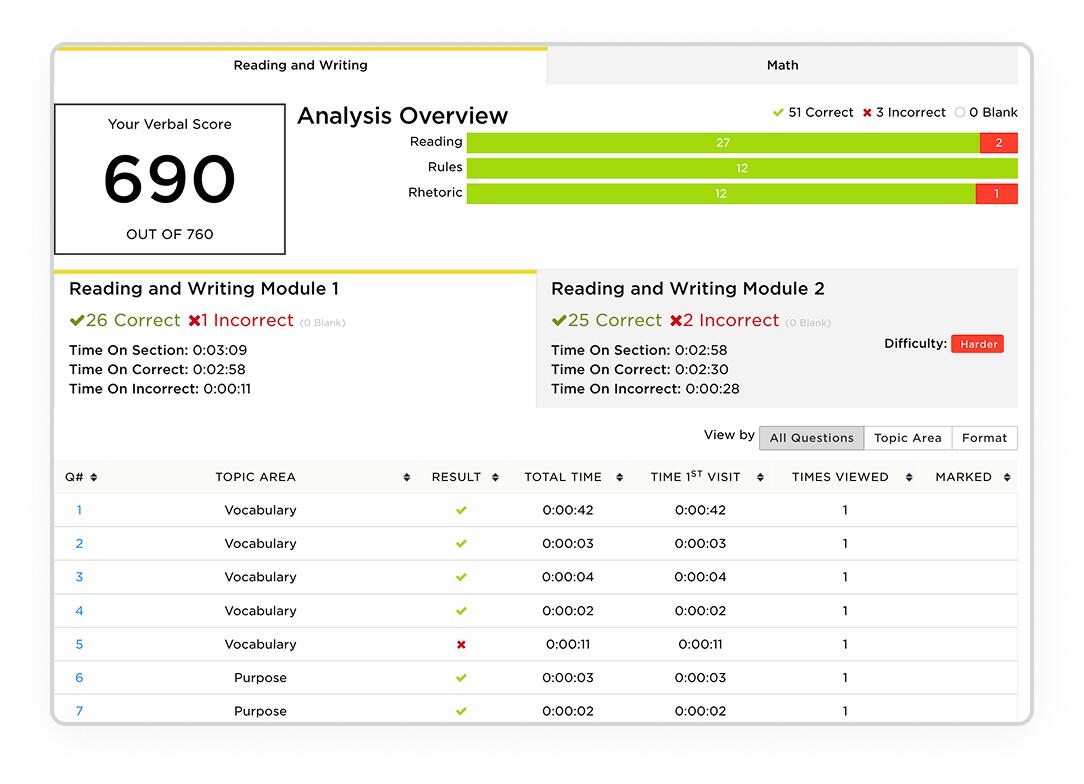This screenshot has height=784, width=1084.
Task: Open question 6 link
Action: tap(79, 678)
